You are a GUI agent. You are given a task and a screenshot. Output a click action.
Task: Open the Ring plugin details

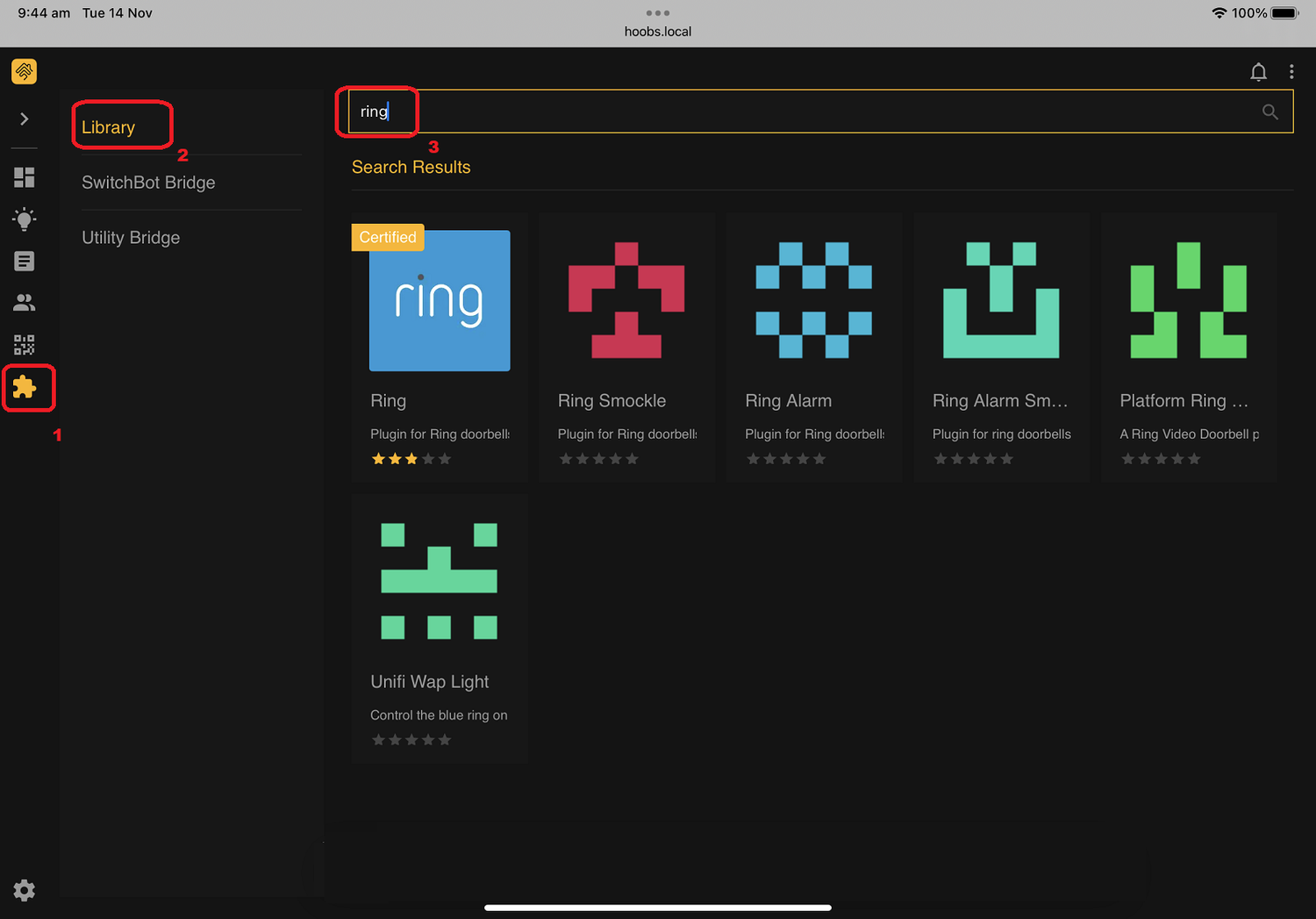[x=439, y=300]
